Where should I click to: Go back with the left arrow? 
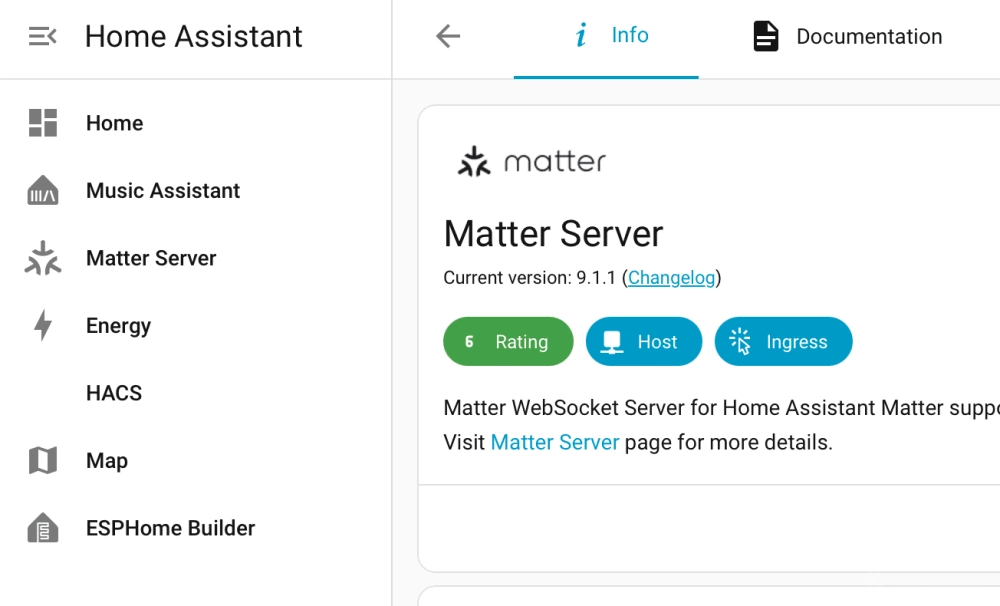coord(448,36)
